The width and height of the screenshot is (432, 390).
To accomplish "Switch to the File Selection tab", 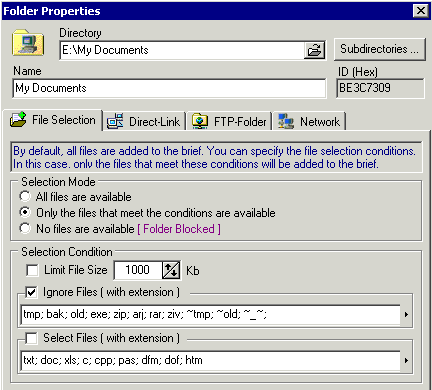I will 53,120.
